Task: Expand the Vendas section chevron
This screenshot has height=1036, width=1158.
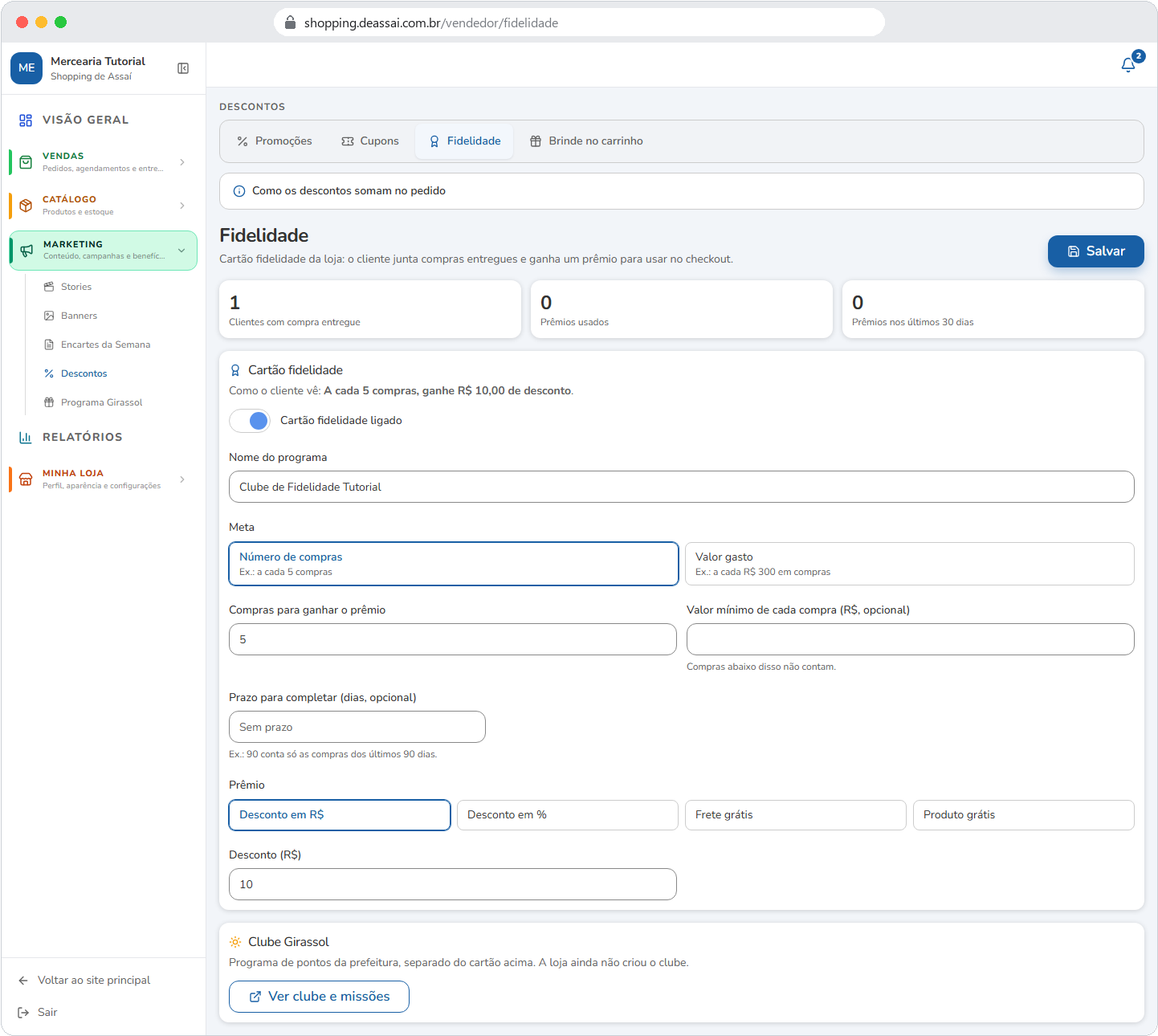Action: 182,162
